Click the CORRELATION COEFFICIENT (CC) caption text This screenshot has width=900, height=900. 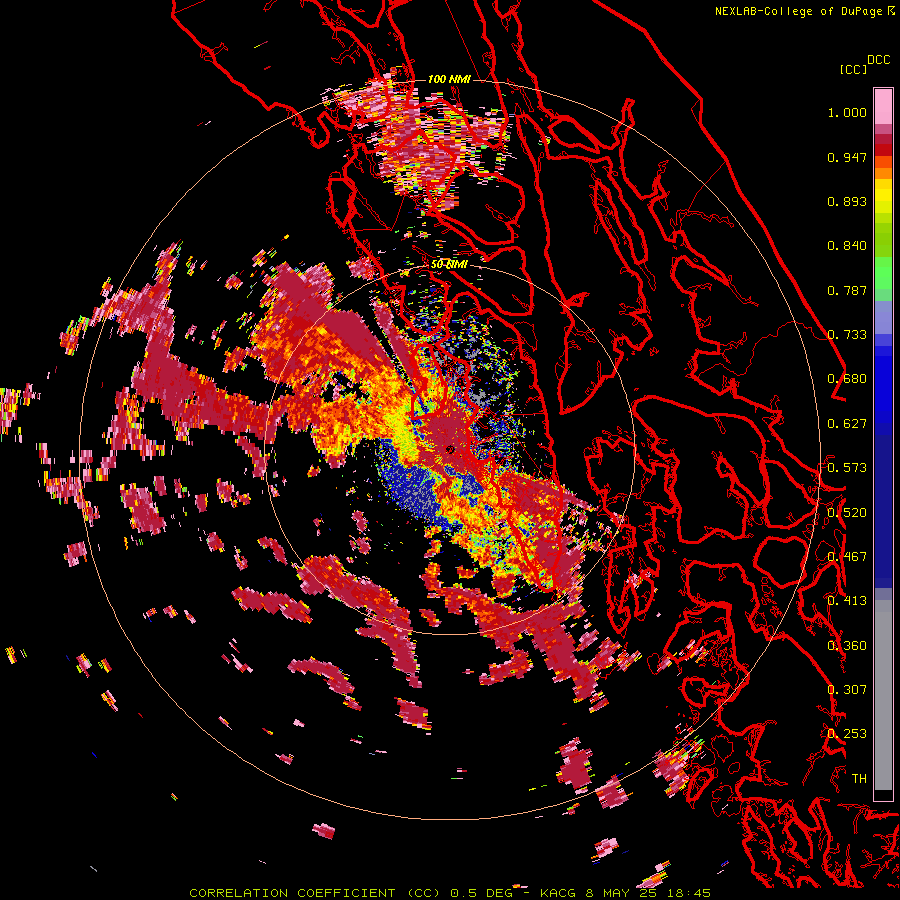pos(315,893)
